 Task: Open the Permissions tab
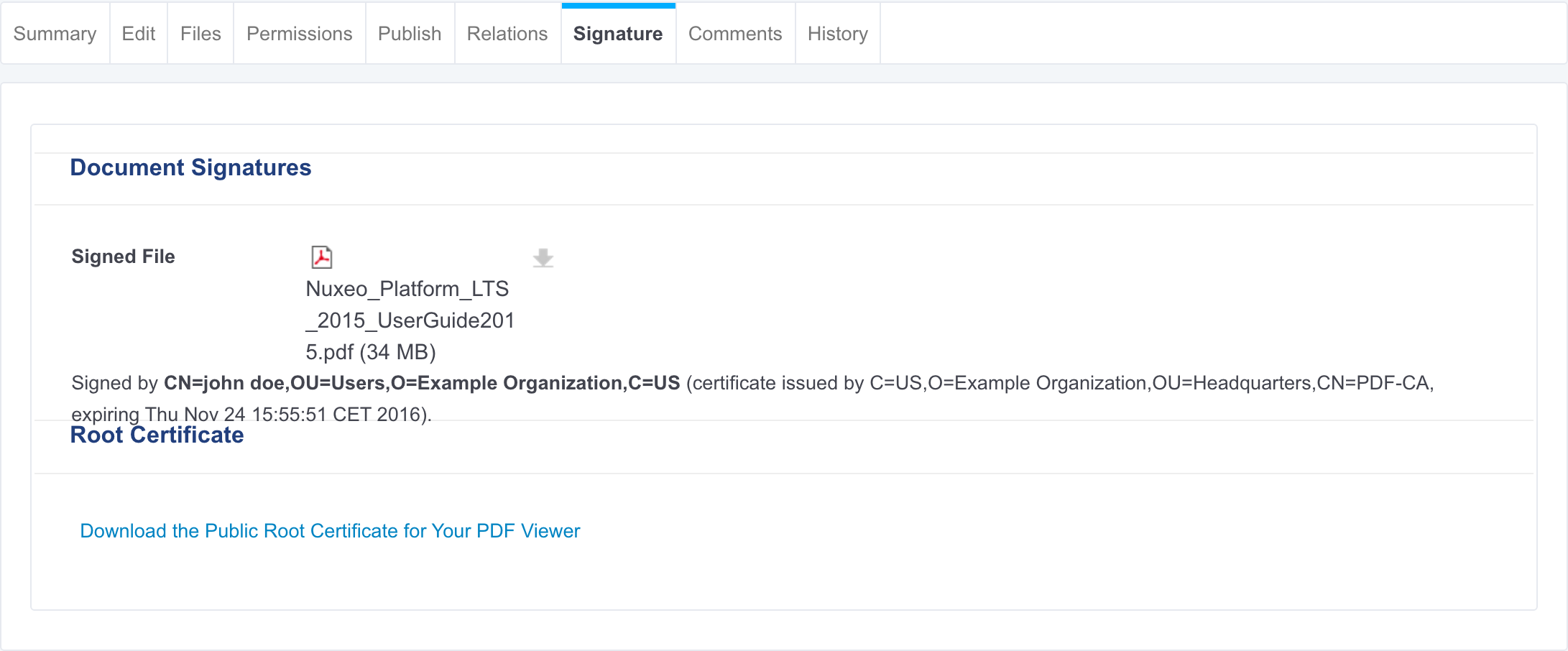[300, 34]
